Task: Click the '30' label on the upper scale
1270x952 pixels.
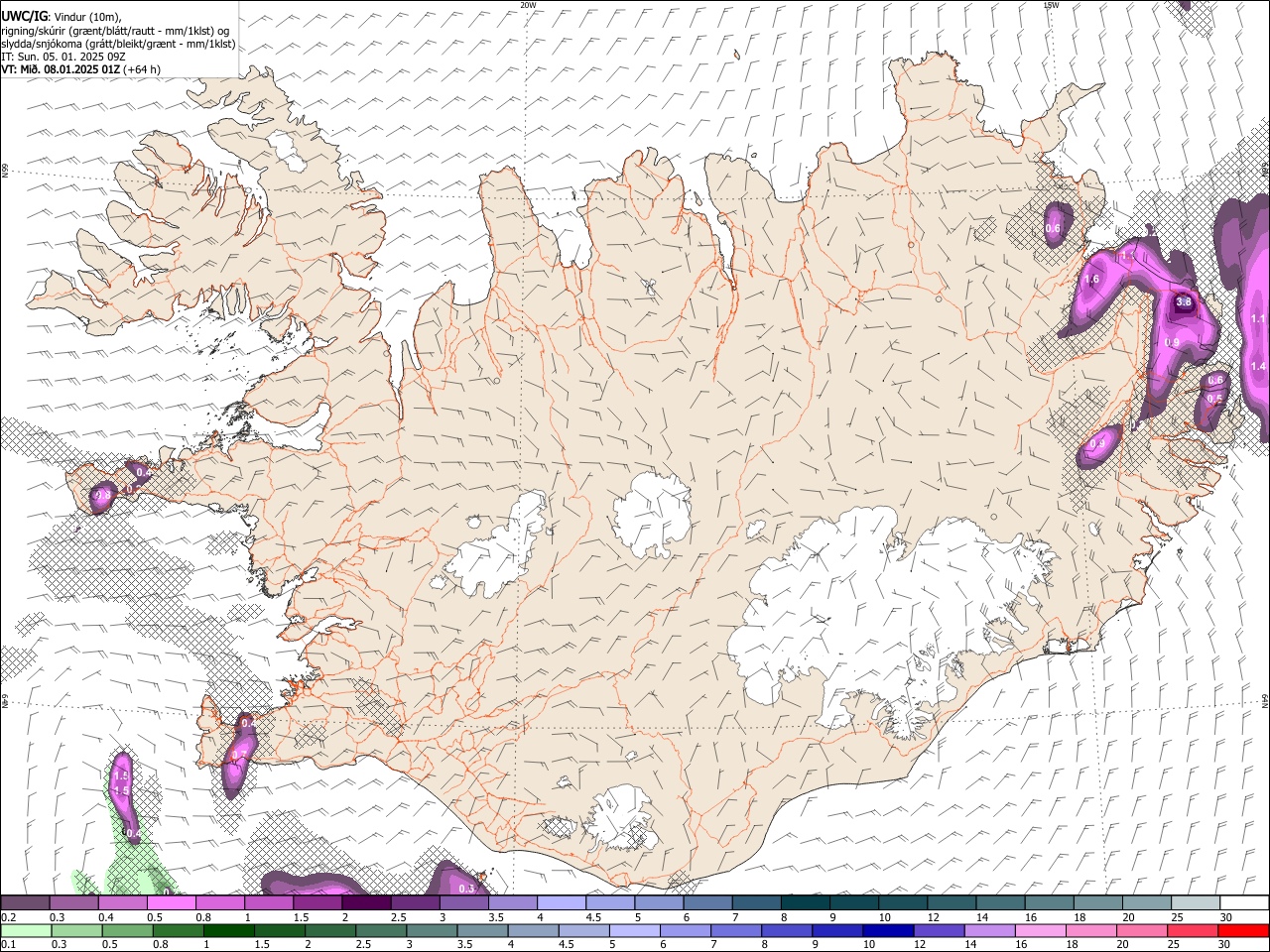Action: pyautogui.click(x=1225, y=917)
